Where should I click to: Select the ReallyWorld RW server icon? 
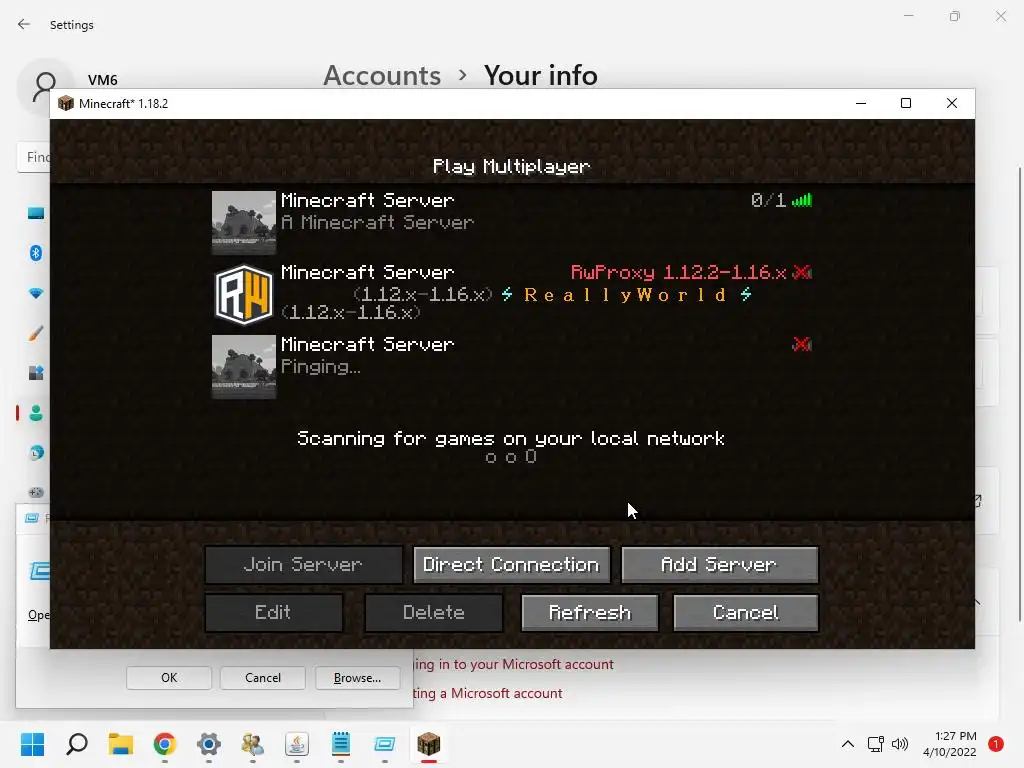coord(244,295)
